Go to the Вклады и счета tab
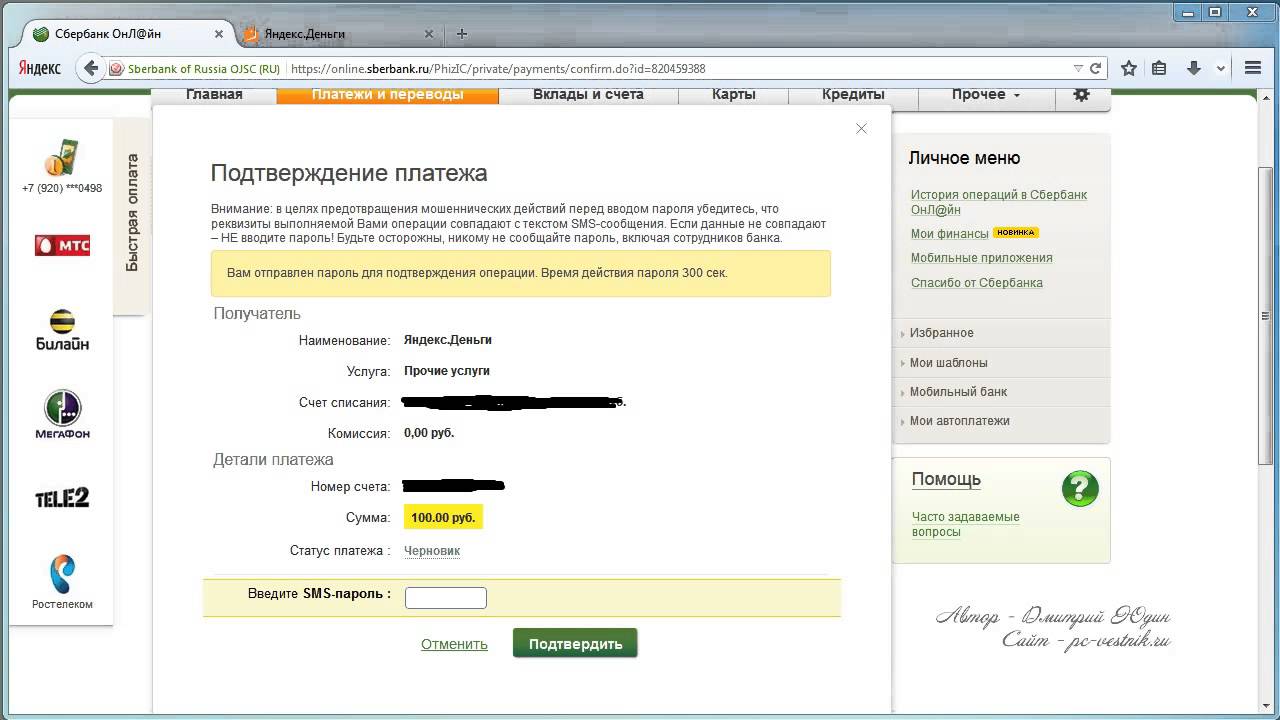The width and height of the screenshot is (1280, 720). (x=588, y=95)
